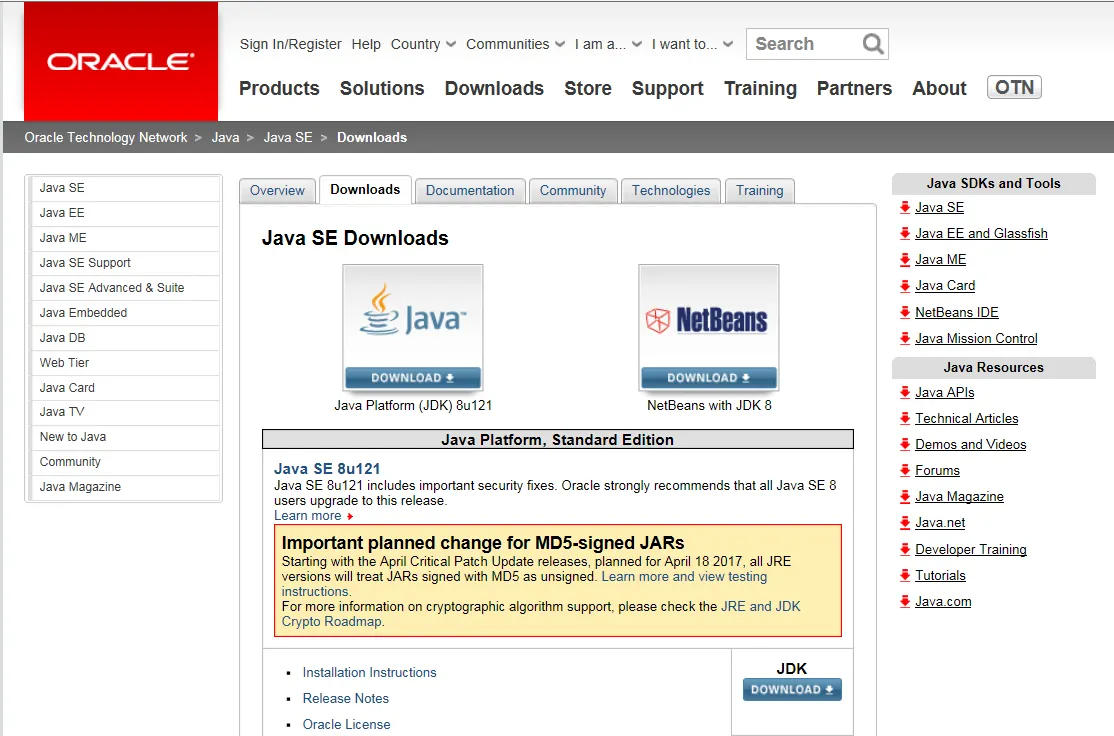This screenshot has width=1114, height=736.
Task: Open JRE and JDK Crypto Roadmap link
Action: point(761,607)
